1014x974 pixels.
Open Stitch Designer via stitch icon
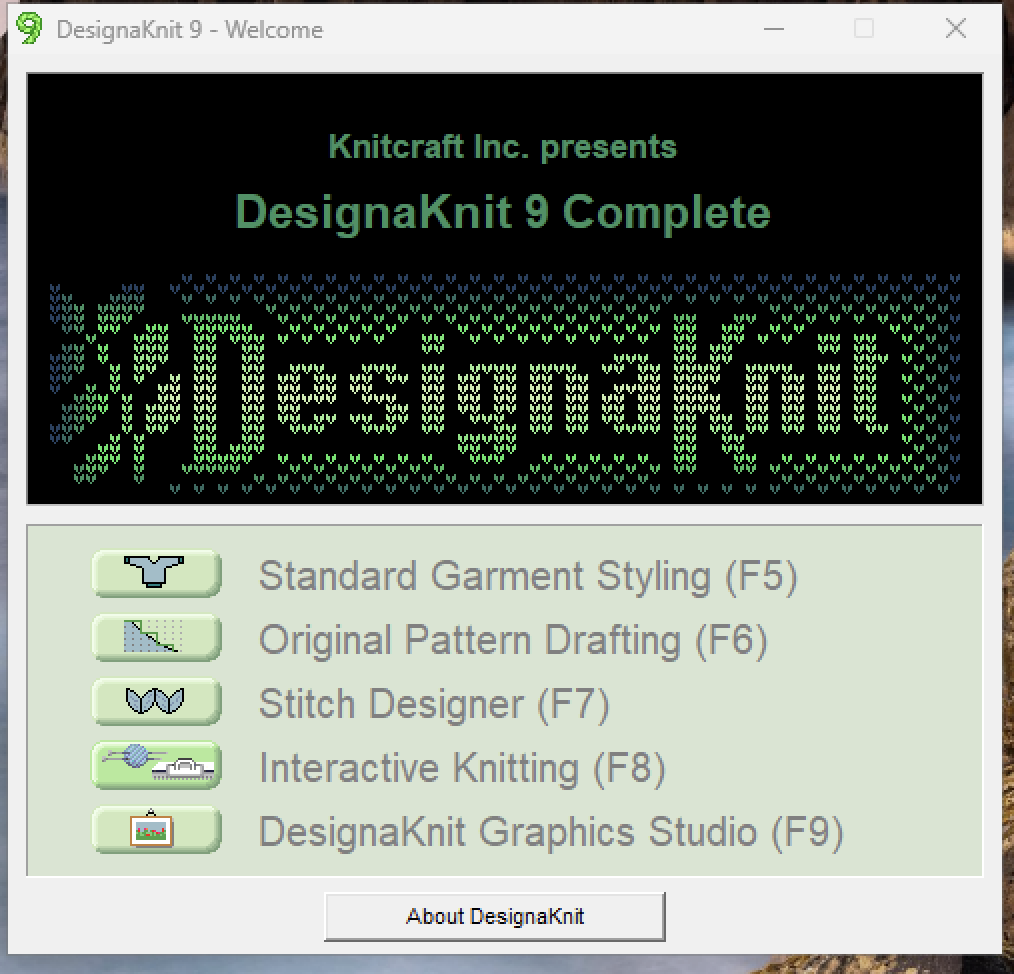pyautogui.click(x=156, y=702)
